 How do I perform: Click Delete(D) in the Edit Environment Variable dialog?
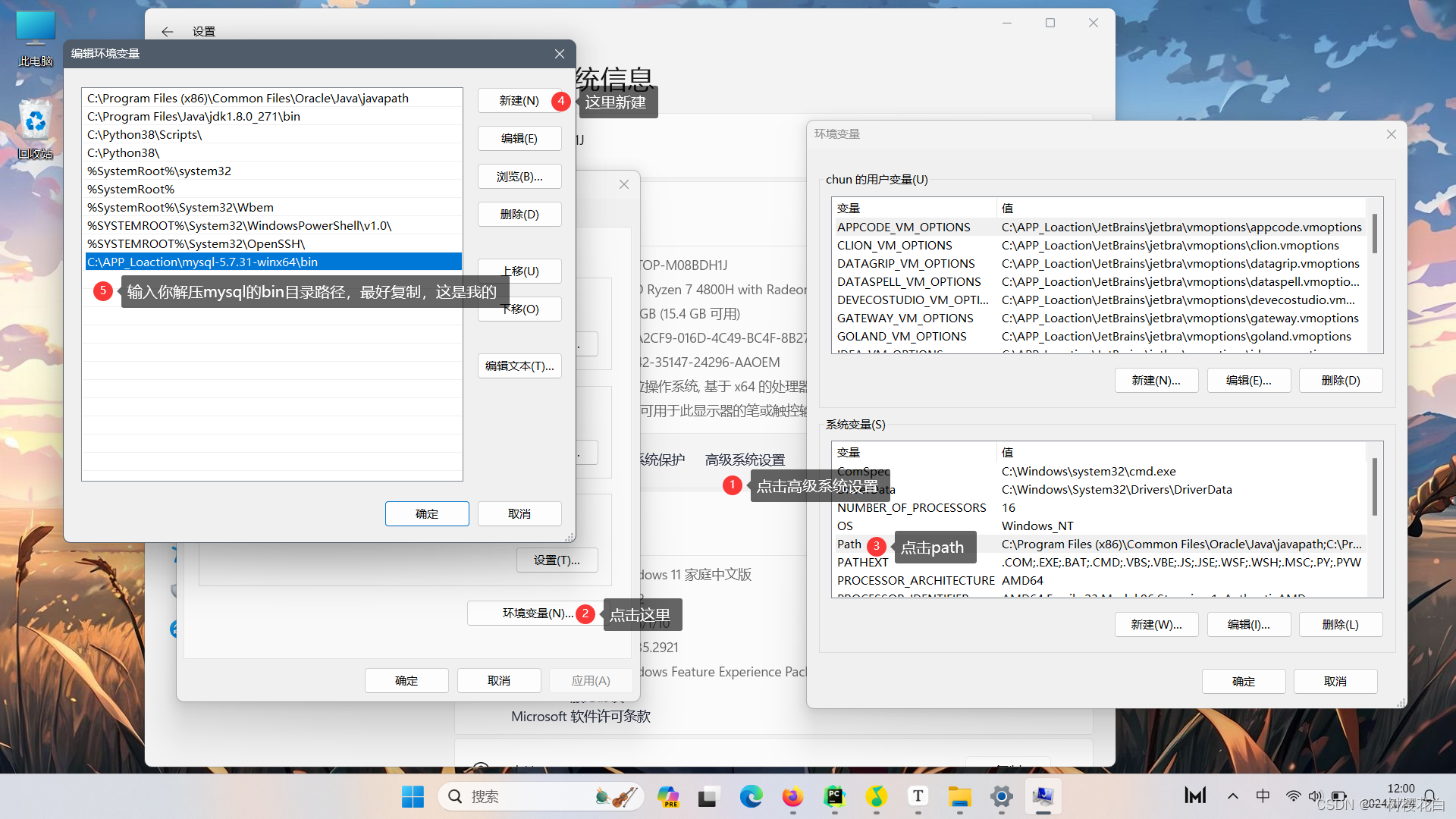(519, 215)
